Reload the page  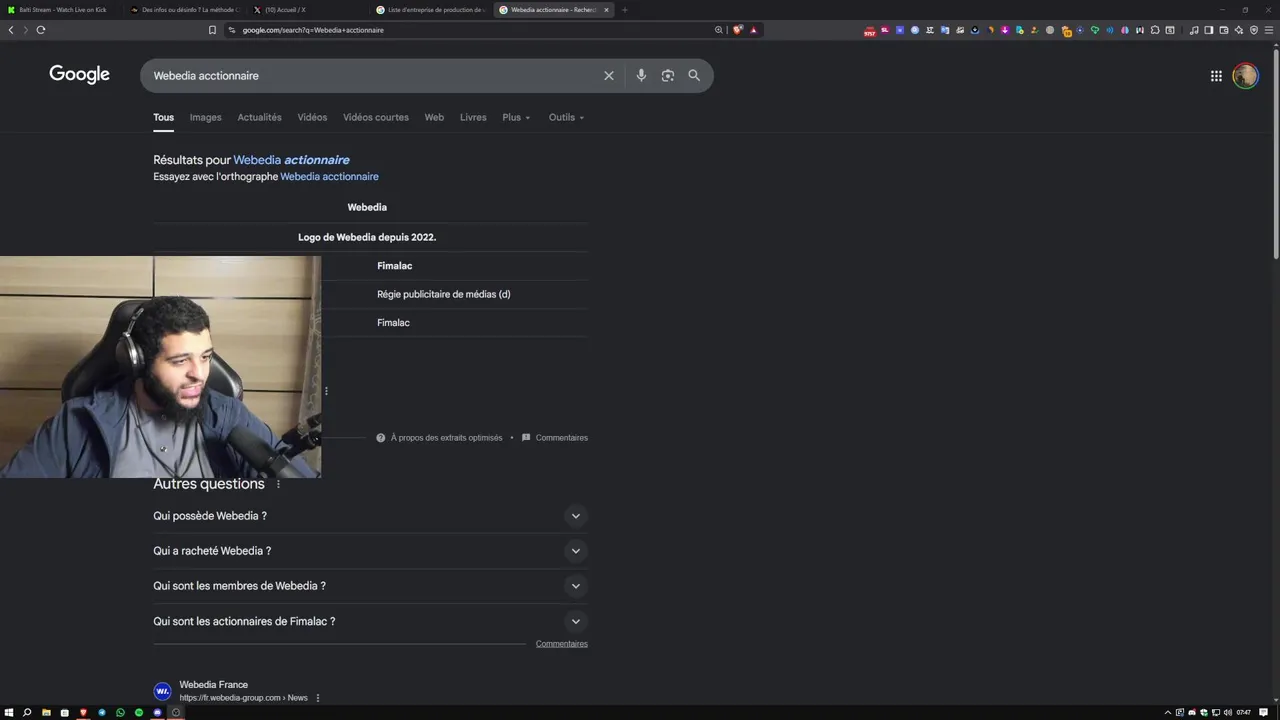coord(41,30)
